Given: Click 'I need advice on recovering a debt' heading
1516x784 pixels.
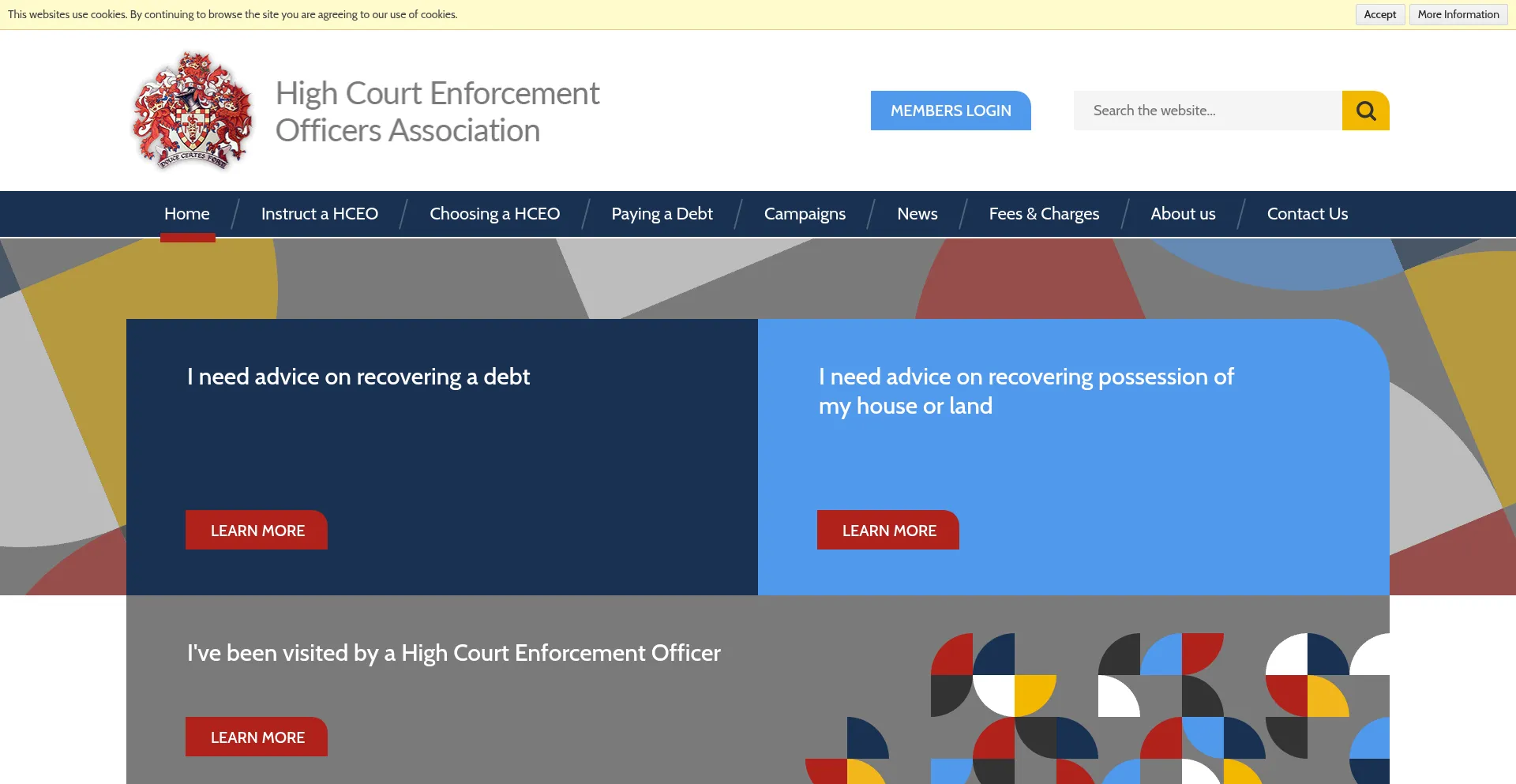Looking at the screenshot, I should (358, 377).
